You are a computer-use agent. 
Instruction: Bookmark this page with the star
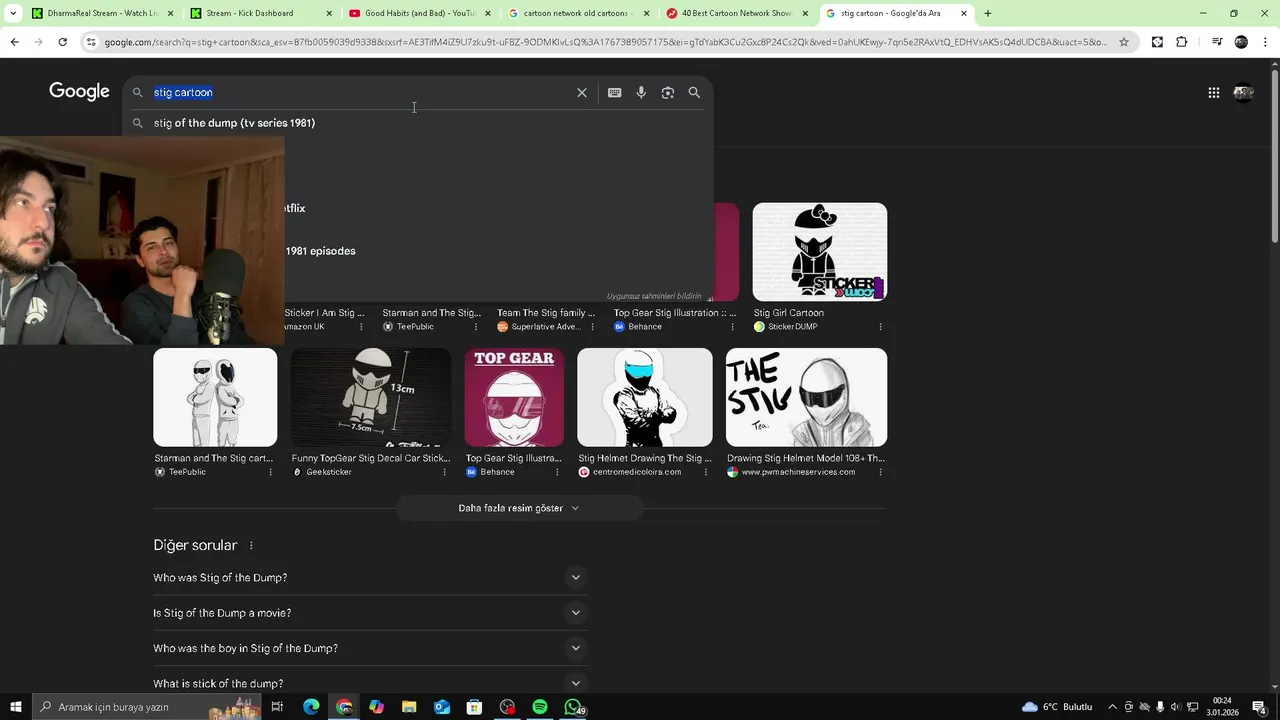pyautogui.click(x=1124, y=42)
